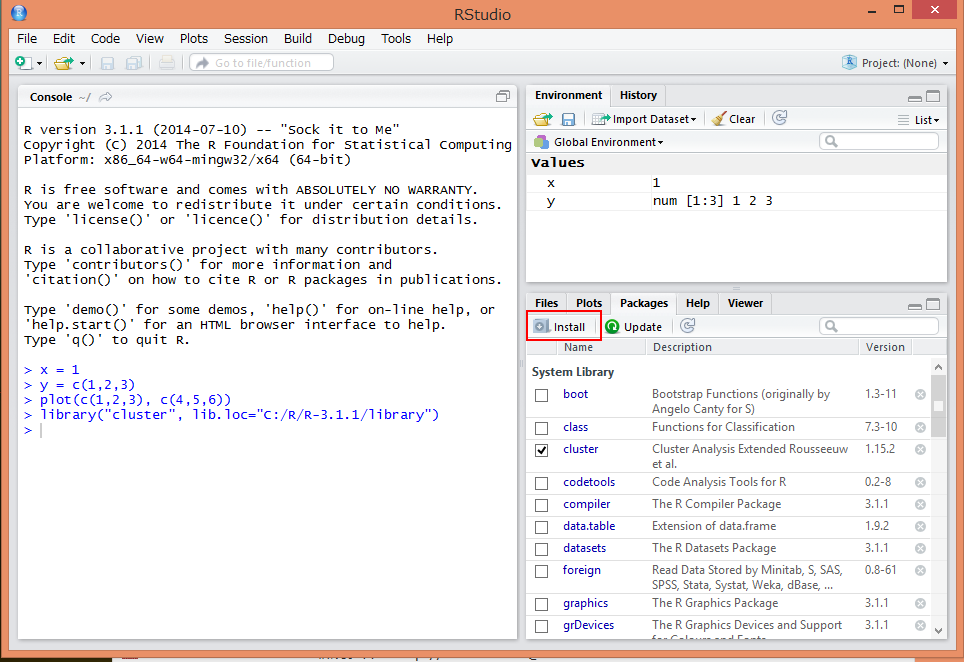Click the Console view-current-directory arrow icon

point(106,97)
